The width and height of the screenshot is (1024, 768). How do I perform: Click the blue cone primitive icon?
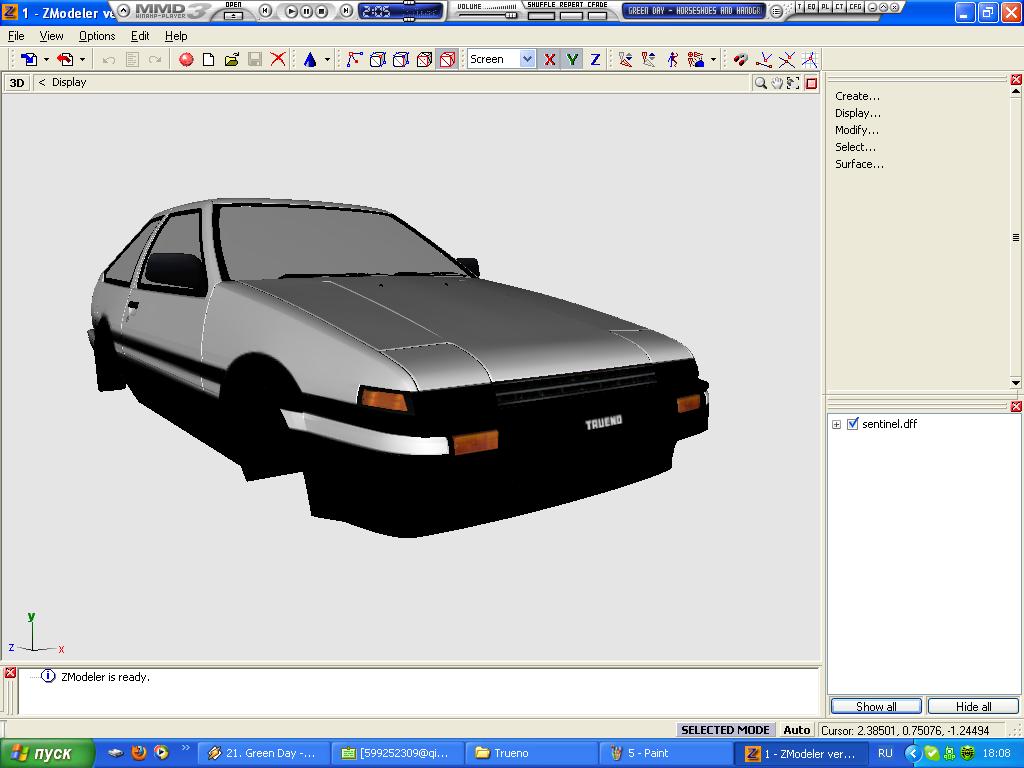[x=310, y=60]
